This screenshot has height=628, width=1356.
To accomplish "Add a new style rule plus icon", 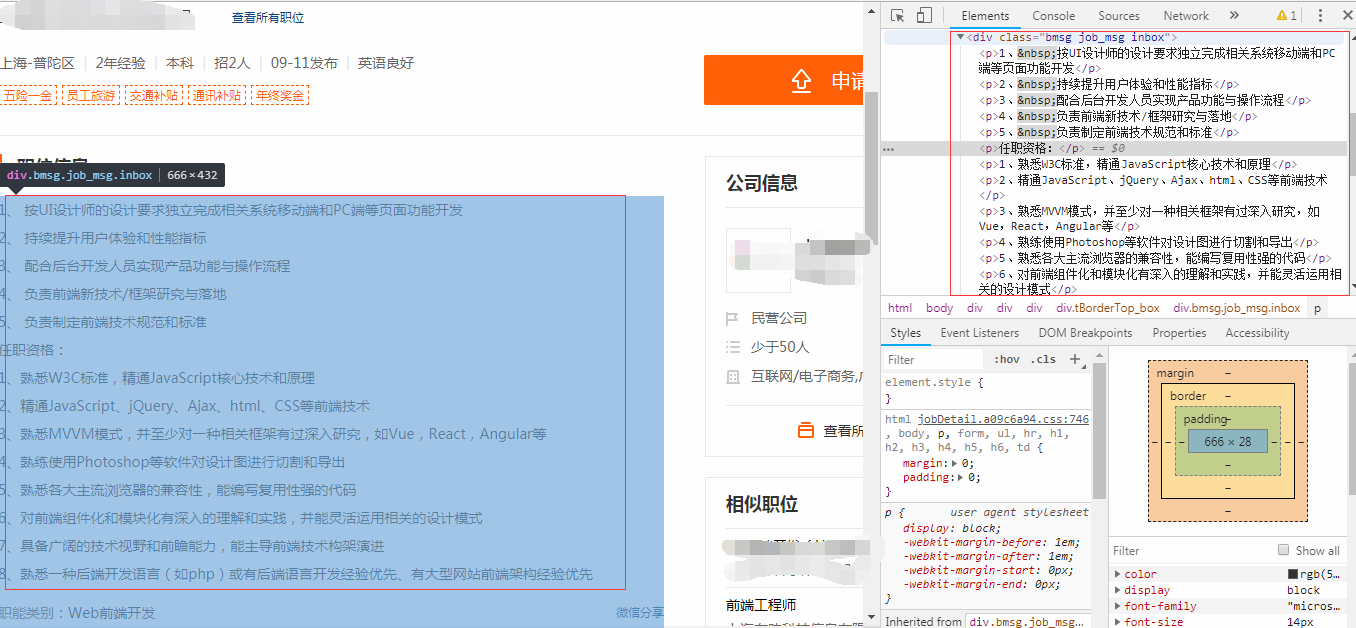I will click(x=1075, y=359).
